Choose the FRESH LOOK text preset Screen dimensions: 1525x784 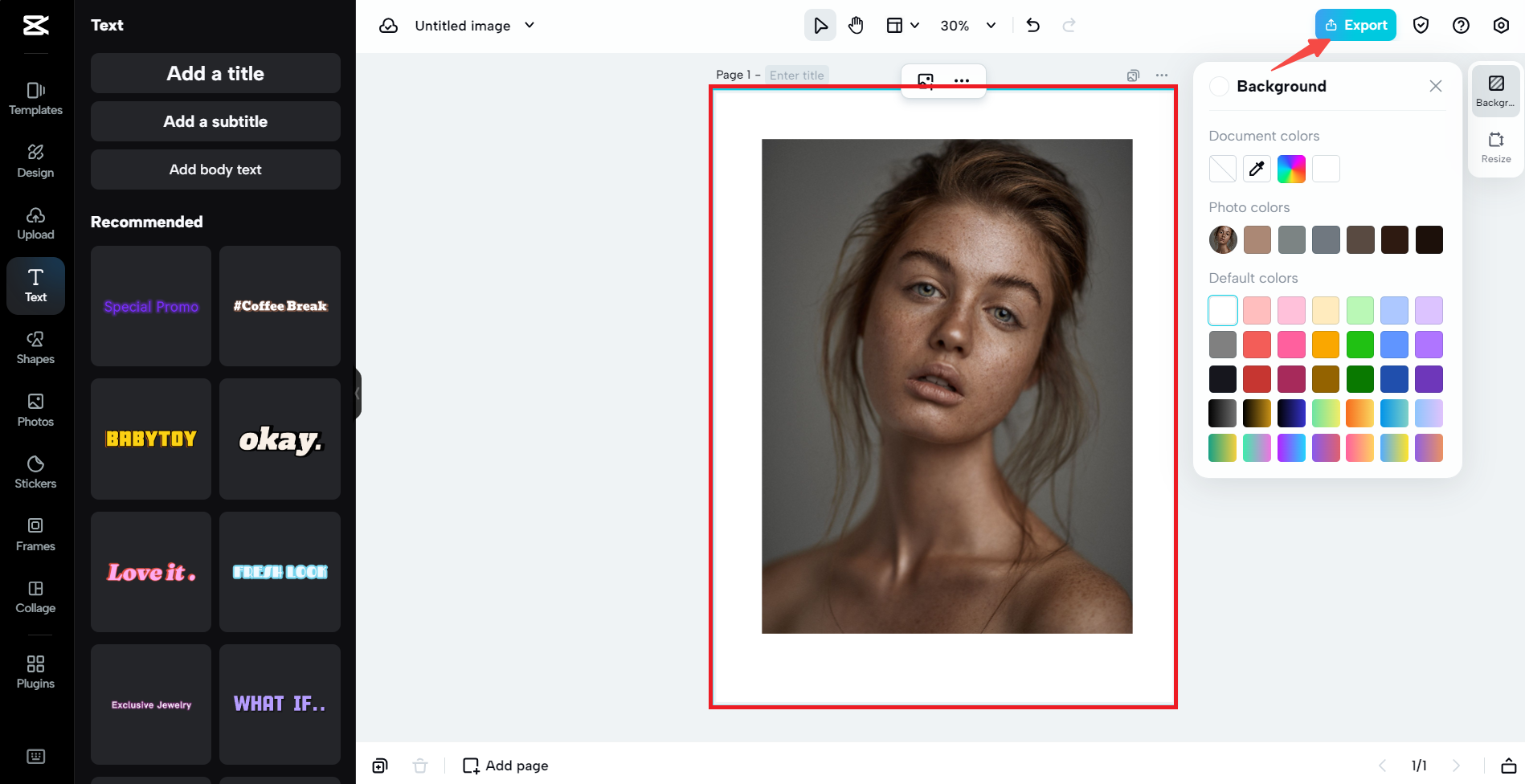pyautogui.click(x=280, y=572)
